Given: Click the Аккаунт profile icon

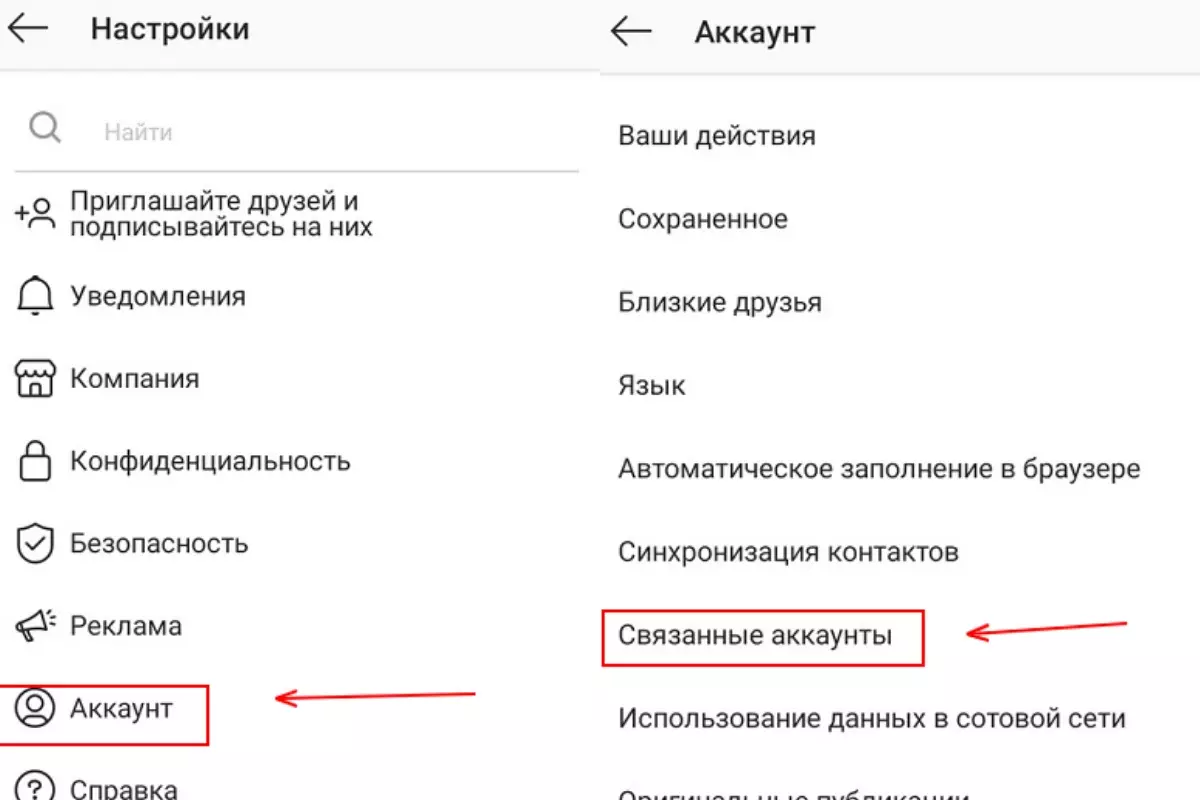Looking at the screenshot, I should point(36,708).
